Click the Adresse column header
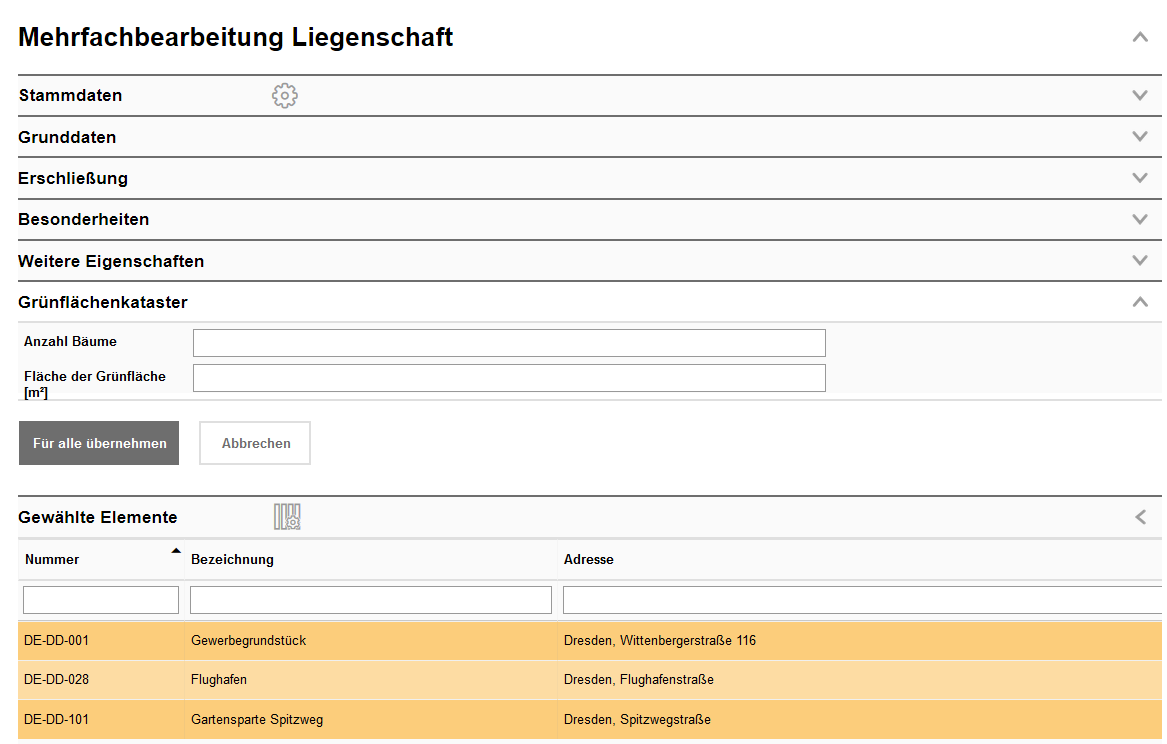The image size is (1167, 744). [x=588, y=559]
